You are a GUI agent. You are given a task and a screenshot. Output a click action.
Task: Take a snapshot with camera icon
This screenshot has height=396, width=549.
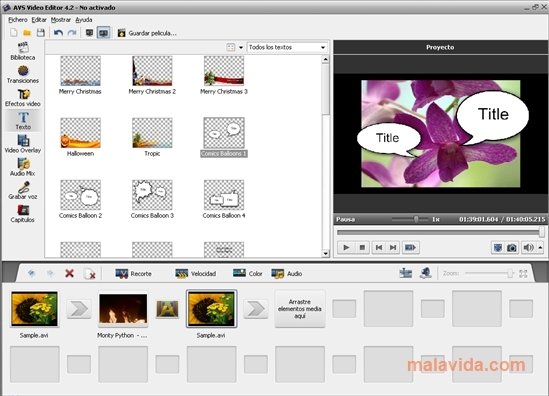[512, 248]
